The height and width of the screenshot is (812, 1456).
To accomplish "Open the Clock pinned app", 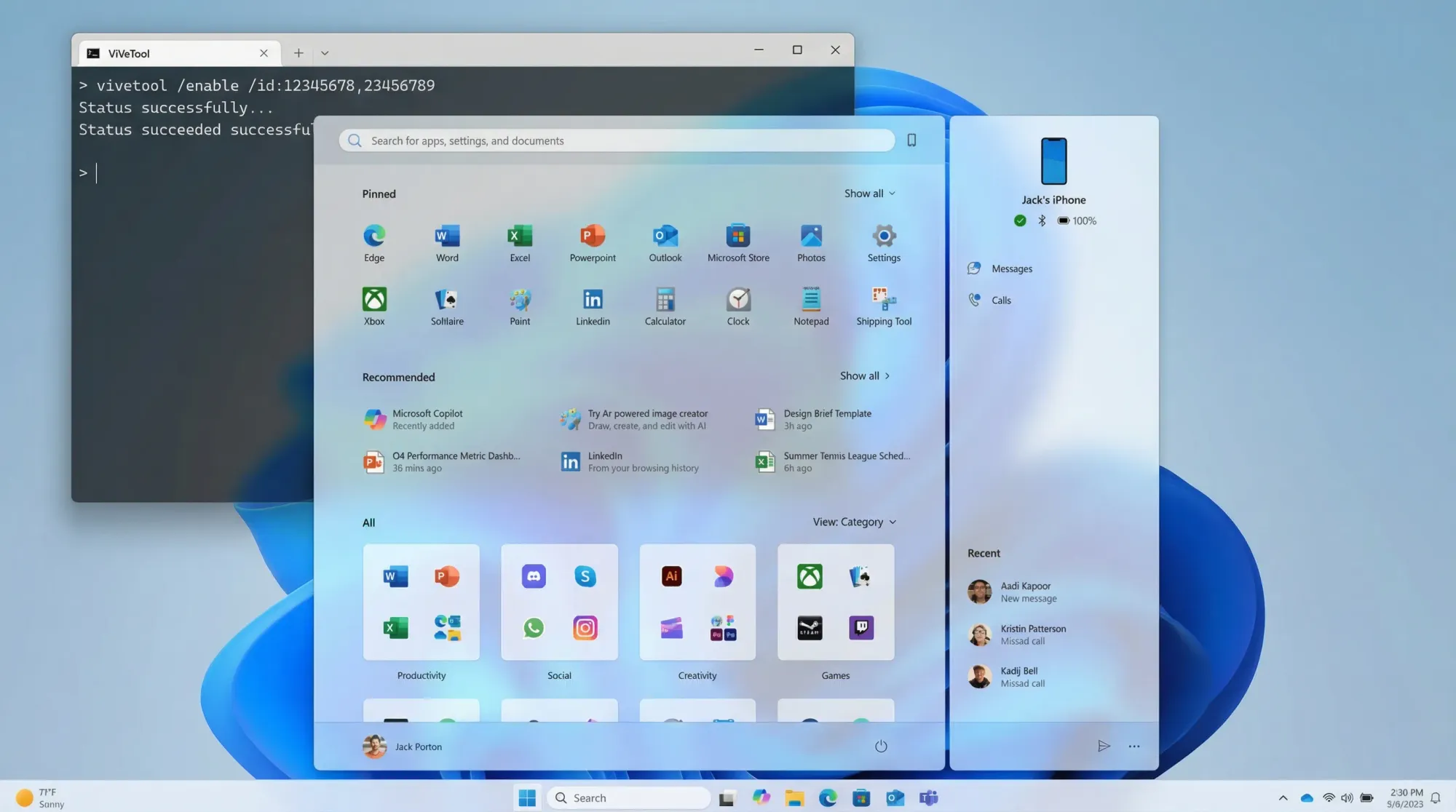I will tap(737, 300).
